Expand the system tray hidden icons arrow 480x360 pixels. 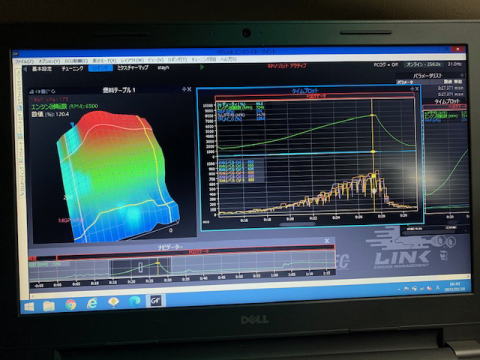point(399,289)
